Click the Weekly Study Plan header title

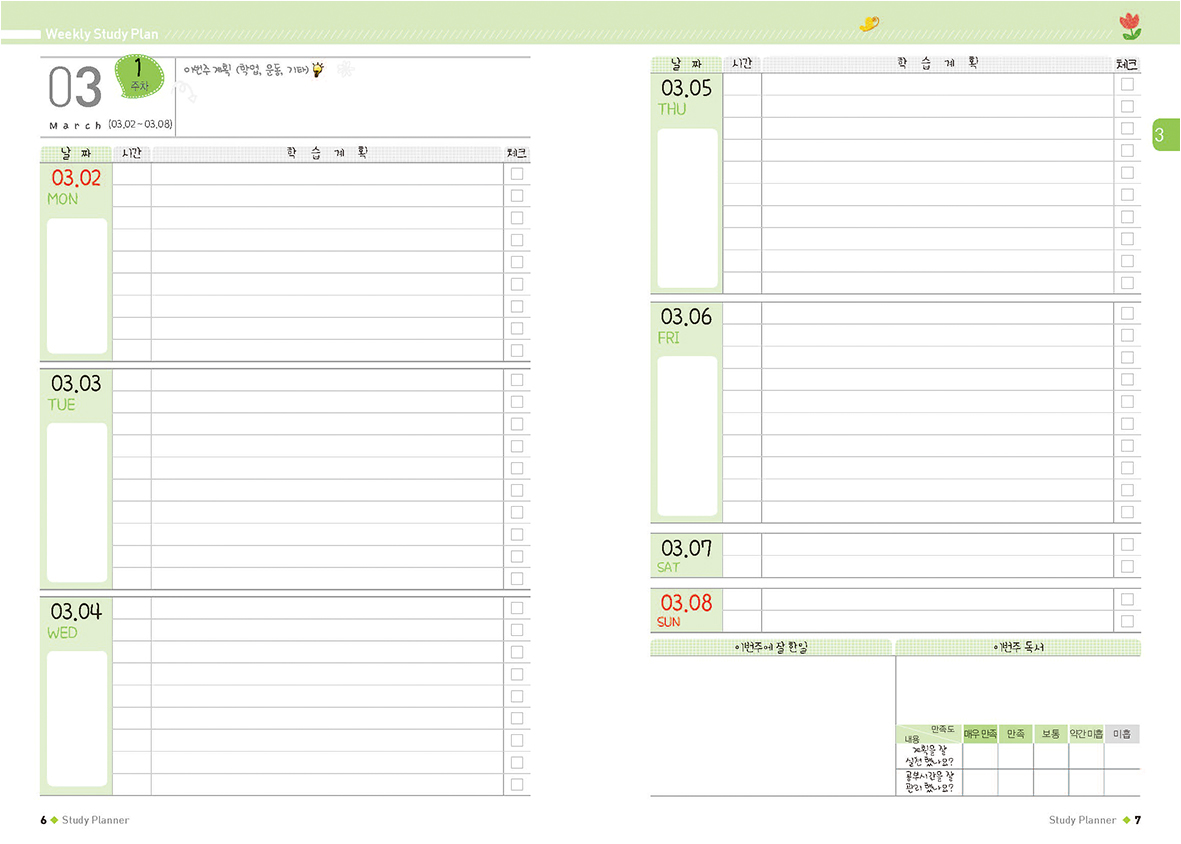point(102,34)
